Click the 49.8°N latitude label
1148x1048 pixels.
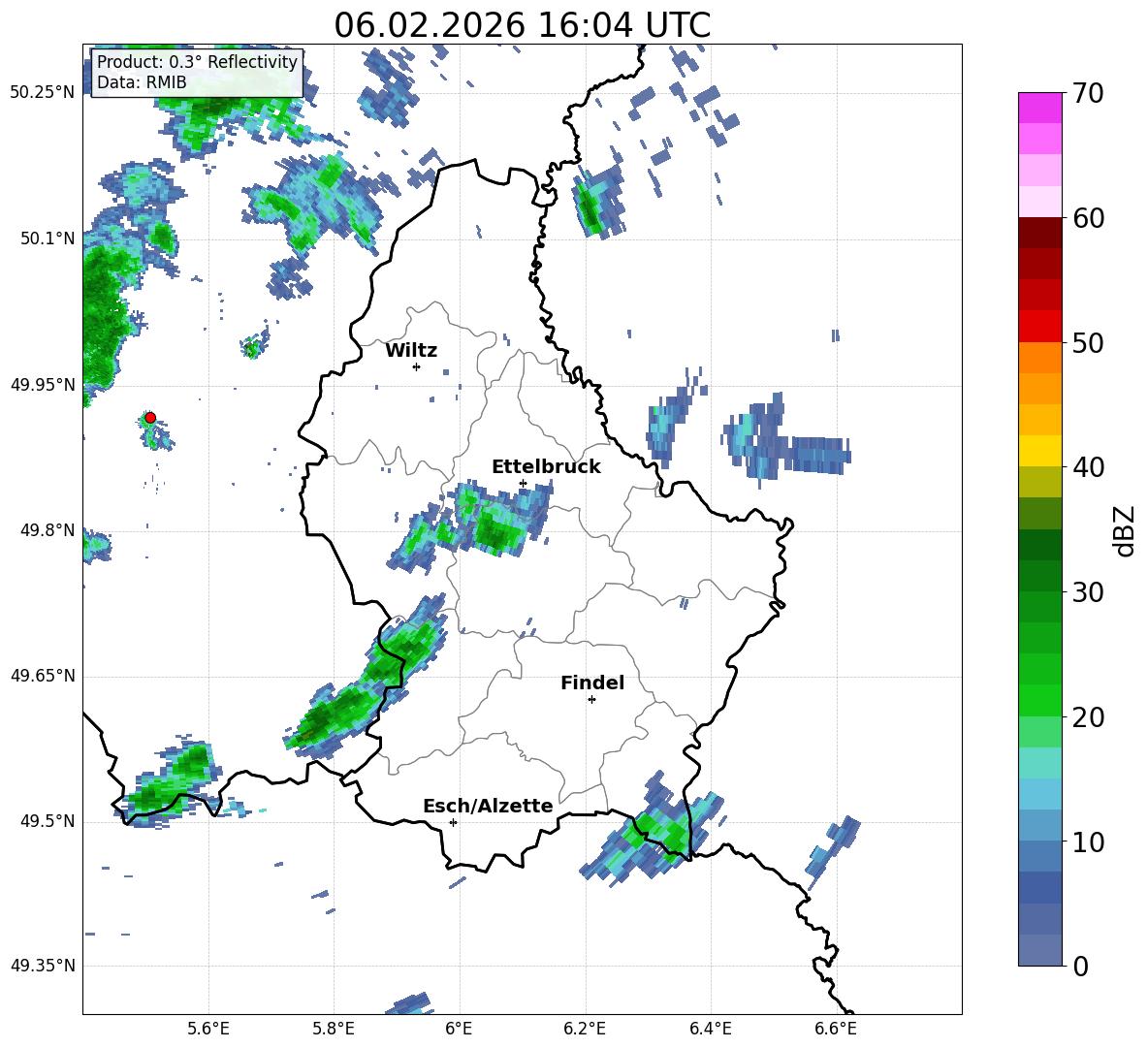click(x=47, y=530)
